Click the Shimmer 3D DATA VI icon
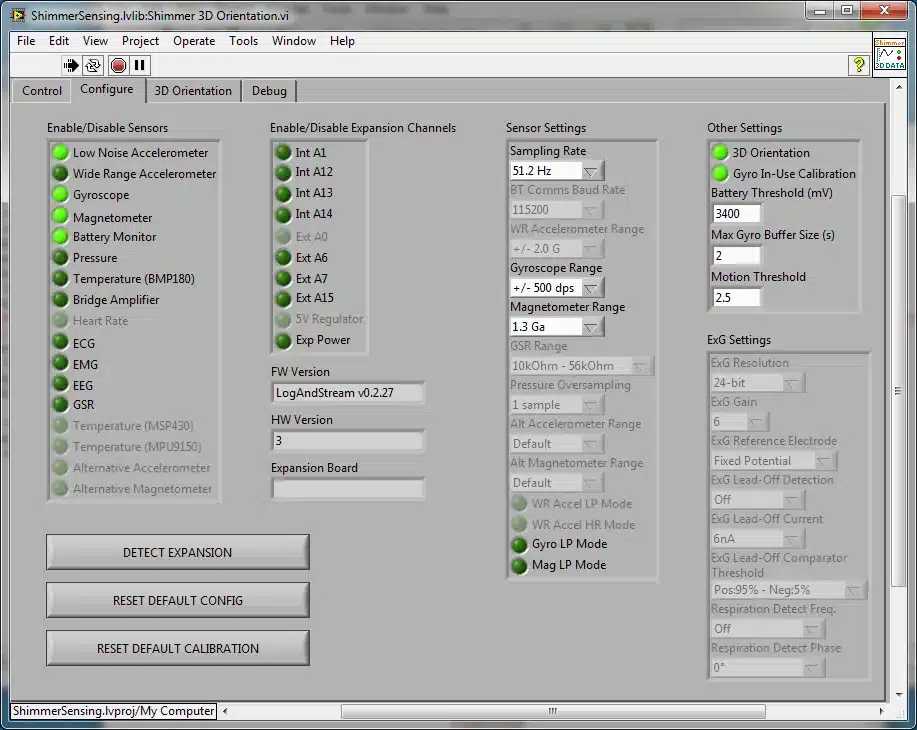 point(890,54)
